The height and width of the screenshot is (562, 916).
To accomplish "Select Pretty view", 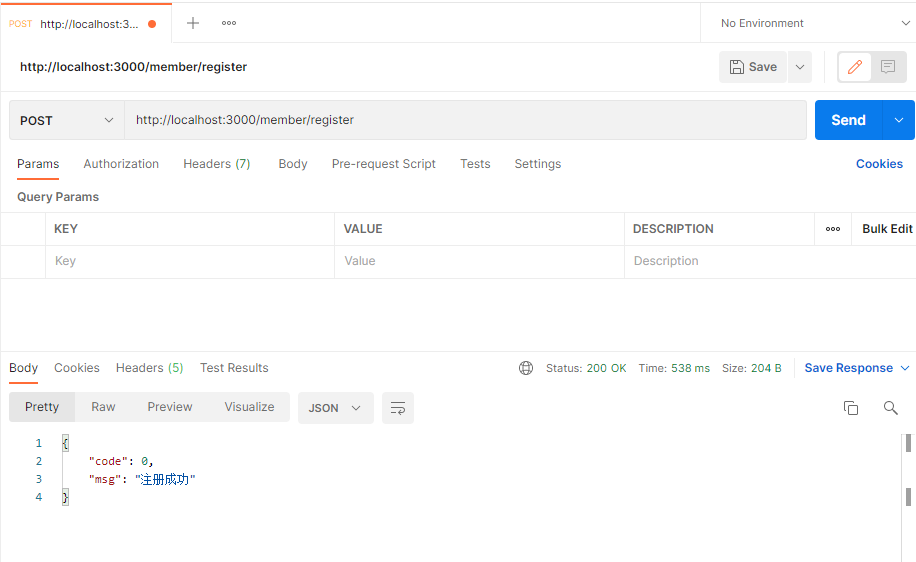I will 42,407.
